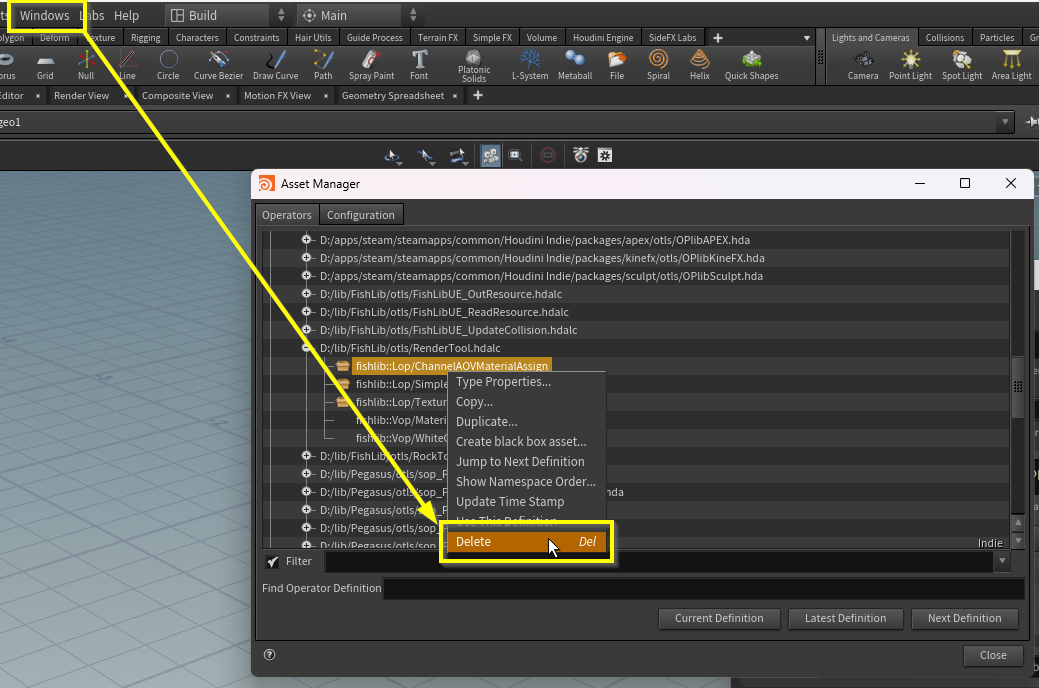Screen dimensions: 1039x688
Task: Add Platonic Solids from shelf
Action: [x=474, y=66]
